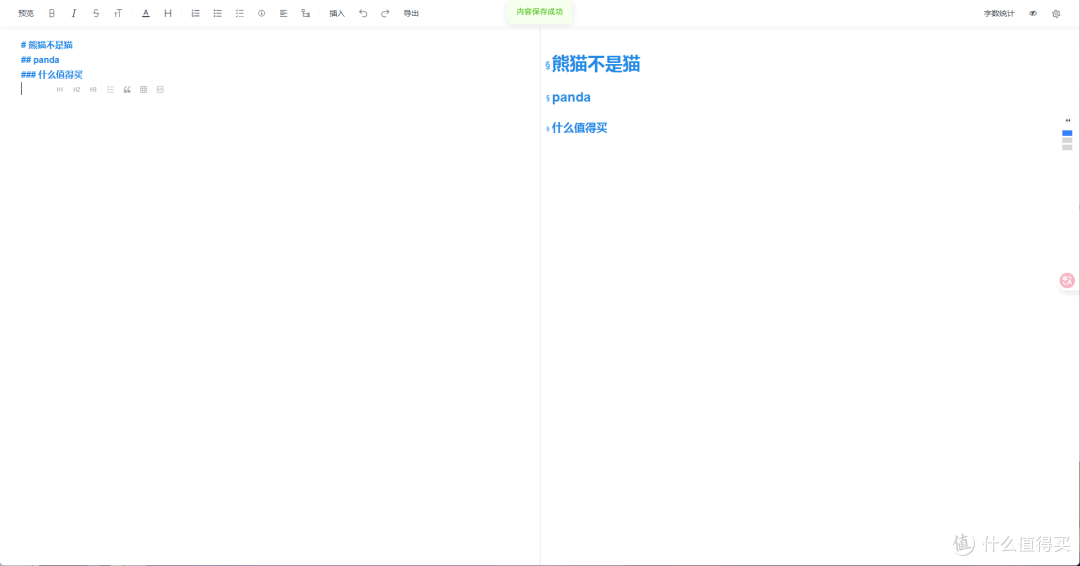The image size is (1080, 566).
Task: Click the 什么值得买 heading in the preview
Action: (x=579, y=128)
